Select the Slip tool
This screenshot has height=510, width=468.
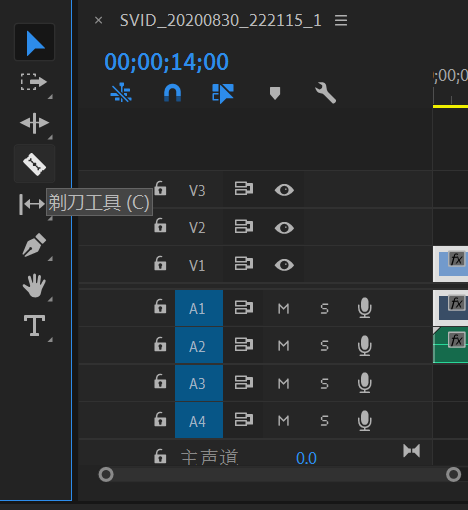[32, 204]
